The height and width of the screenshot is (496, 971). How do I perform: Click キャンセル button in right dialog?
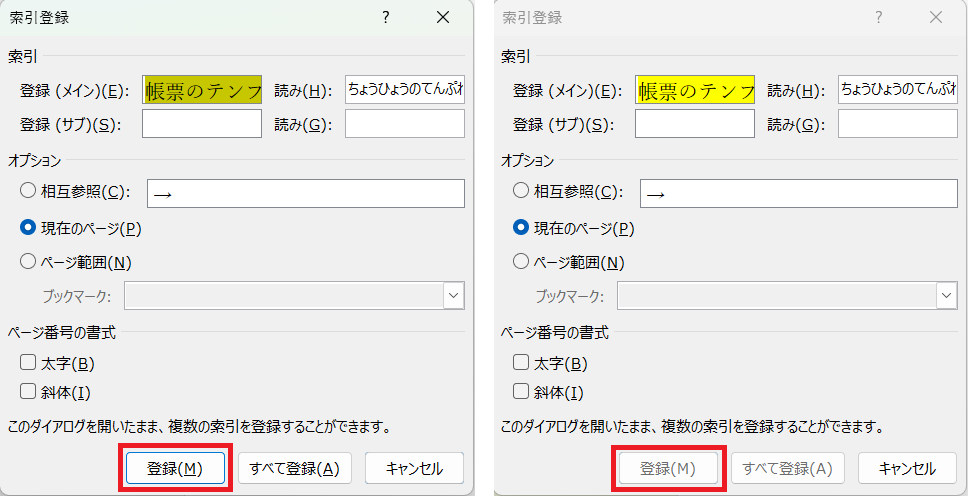coord(907,468)
